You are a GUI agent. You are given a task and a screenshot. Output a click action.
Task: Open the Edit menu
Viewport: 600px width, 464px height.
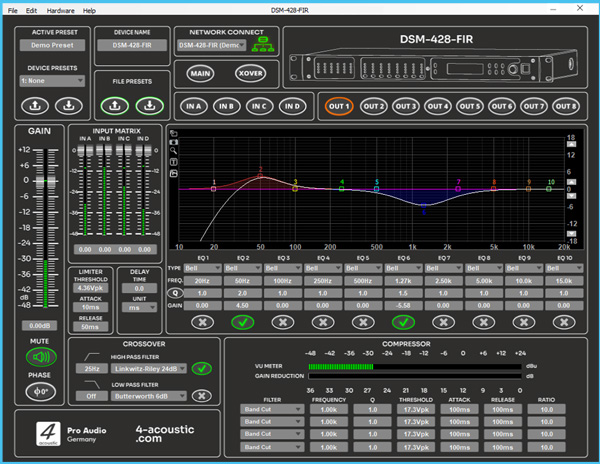click(33, 10)
